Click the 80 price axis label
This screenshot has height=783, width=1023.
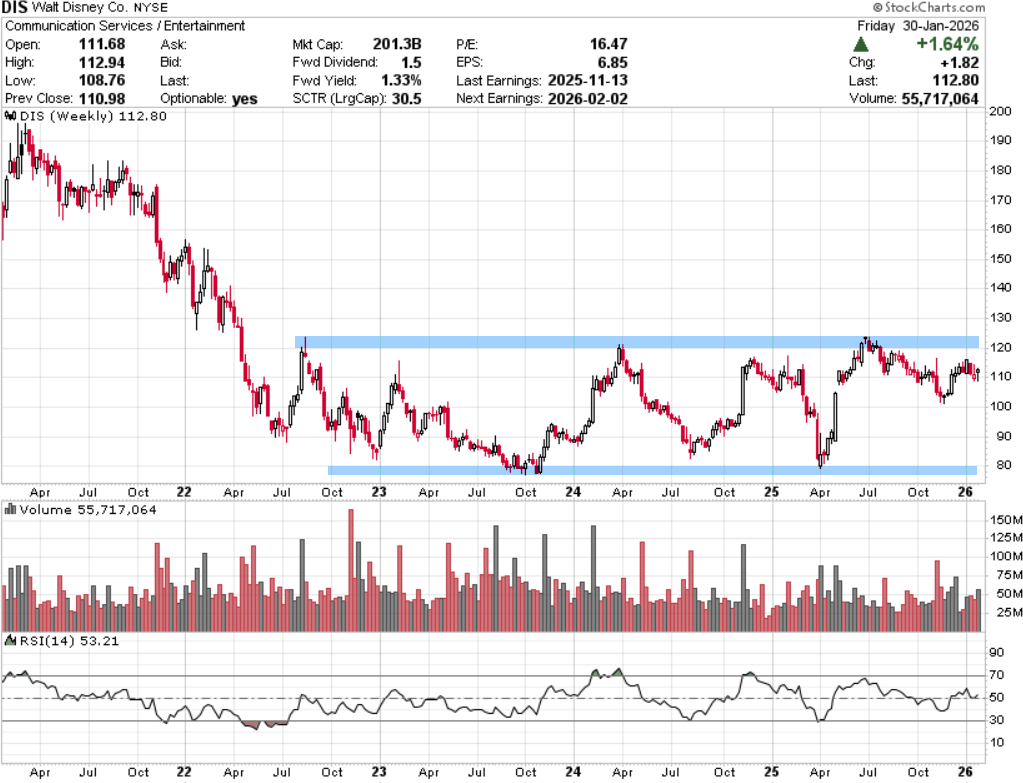(x=1003, y=465)
